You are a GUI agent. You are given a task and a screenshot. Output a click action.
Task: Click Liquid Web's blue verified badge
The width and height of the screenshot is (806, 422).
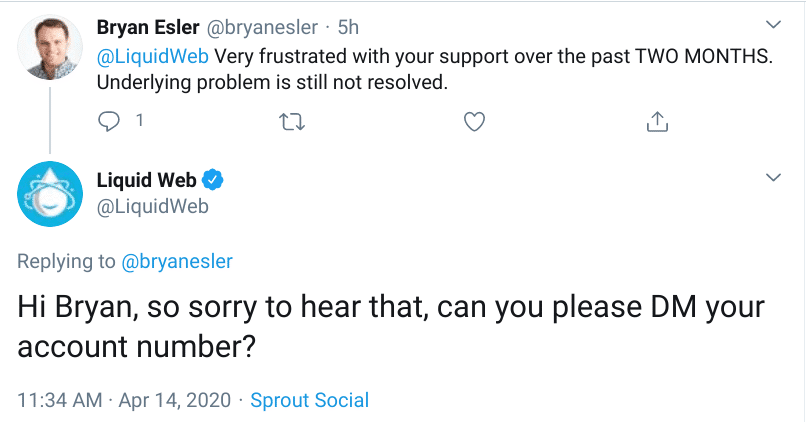(212, 181)
